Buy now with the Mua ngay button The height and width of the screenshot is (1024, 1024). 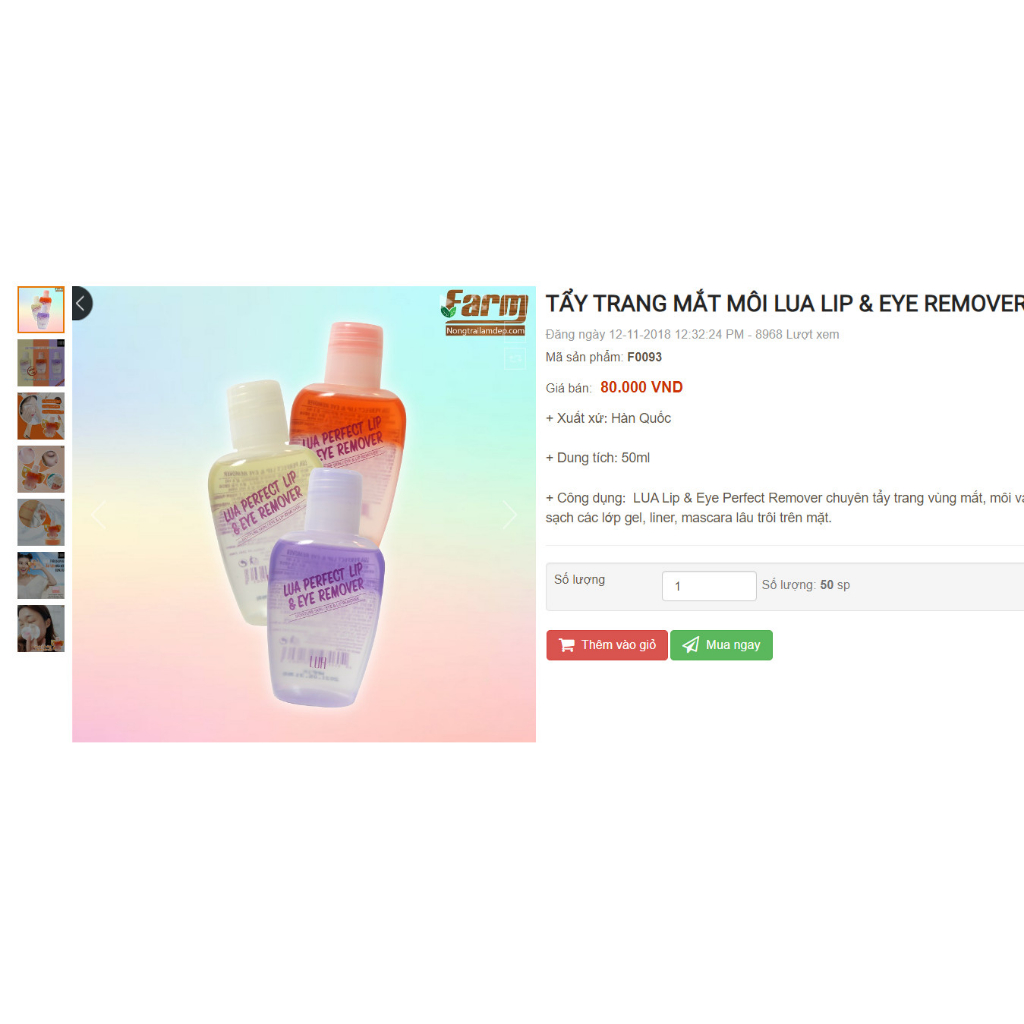(x=721, y=645)
